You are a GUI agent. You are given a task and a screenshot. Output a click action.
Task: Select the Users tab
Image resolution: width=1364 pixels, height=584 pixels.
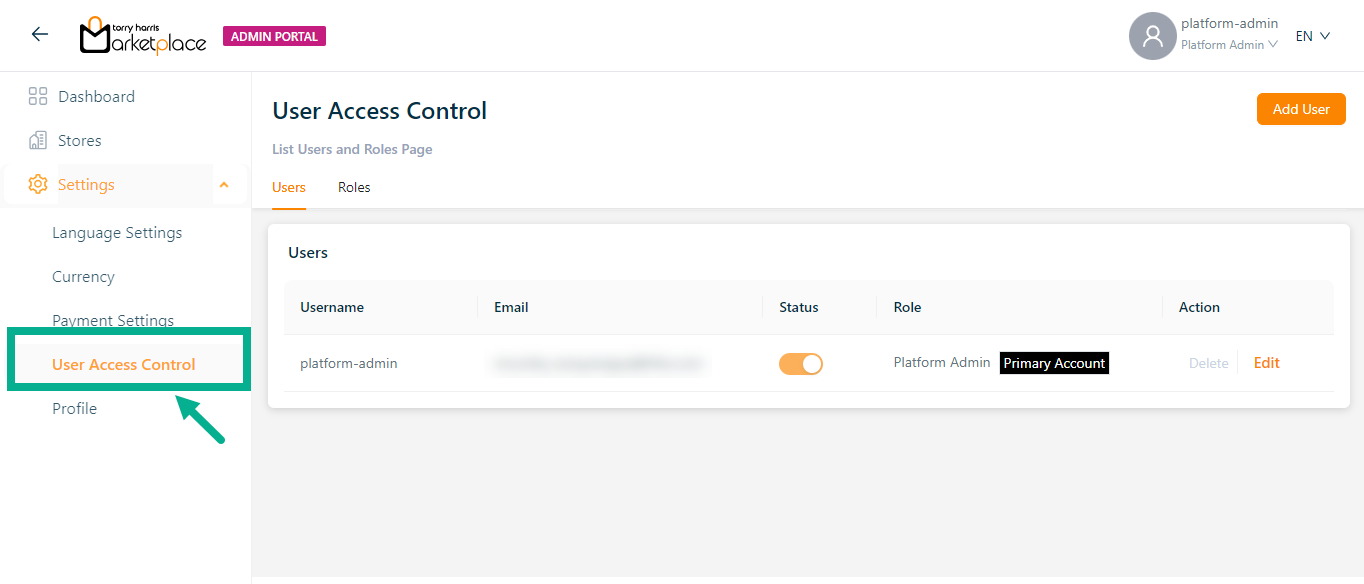click(x=289, y=187)
